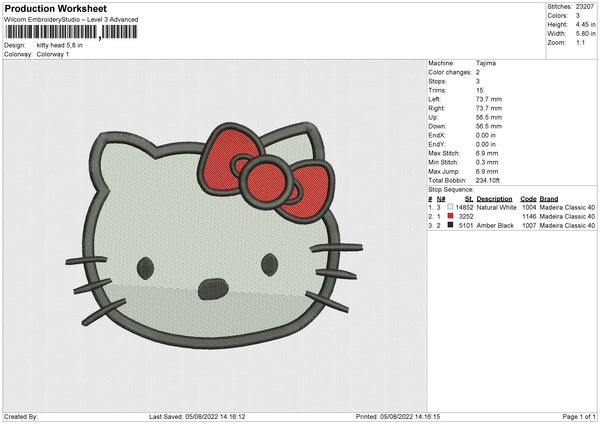Click the 'Colorway 1' value
Screen dimensions: 600x424
pos(53,54)
